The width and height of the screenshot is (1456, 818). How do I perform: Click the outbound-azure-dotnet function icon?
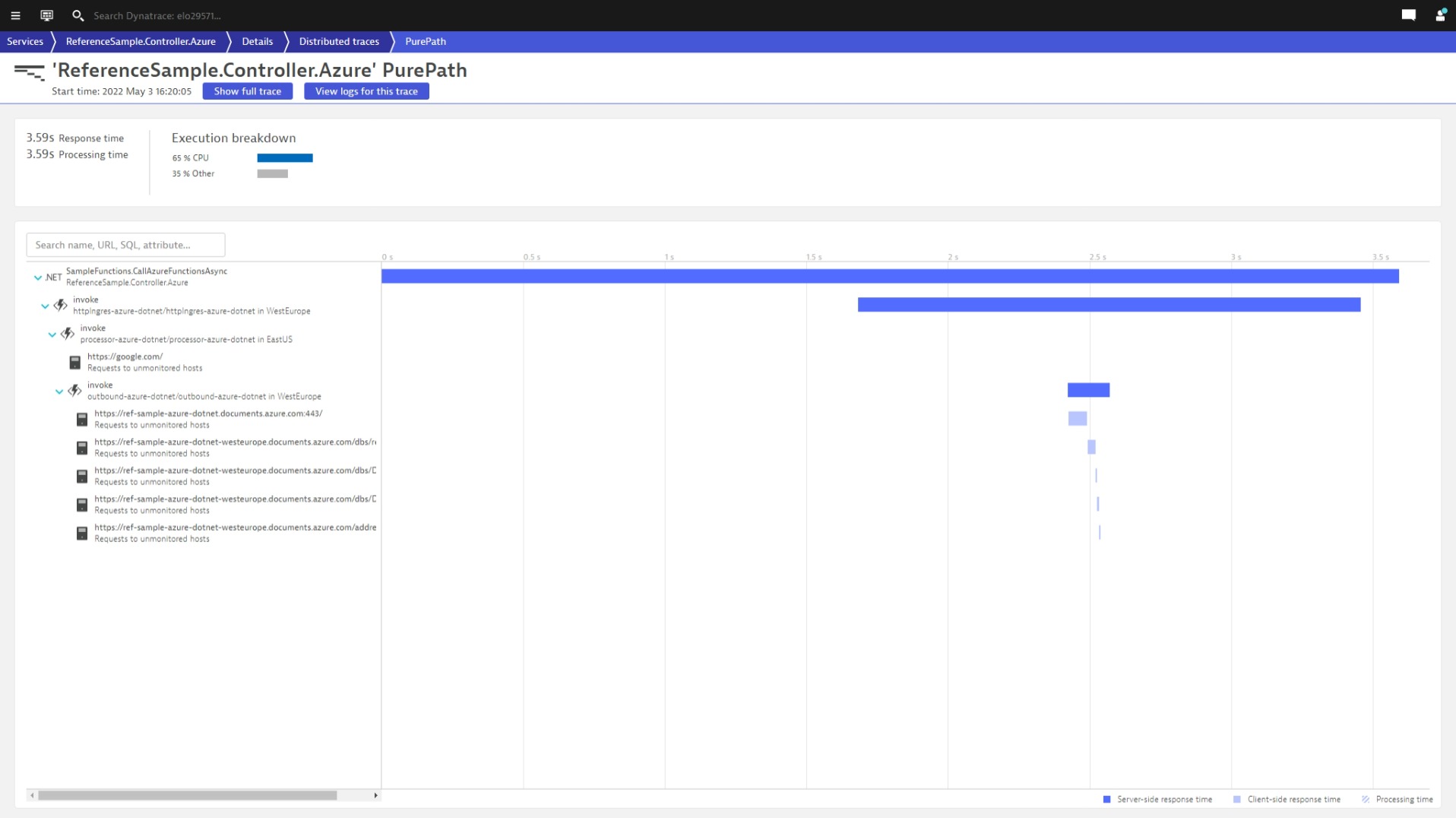[74, 391]
